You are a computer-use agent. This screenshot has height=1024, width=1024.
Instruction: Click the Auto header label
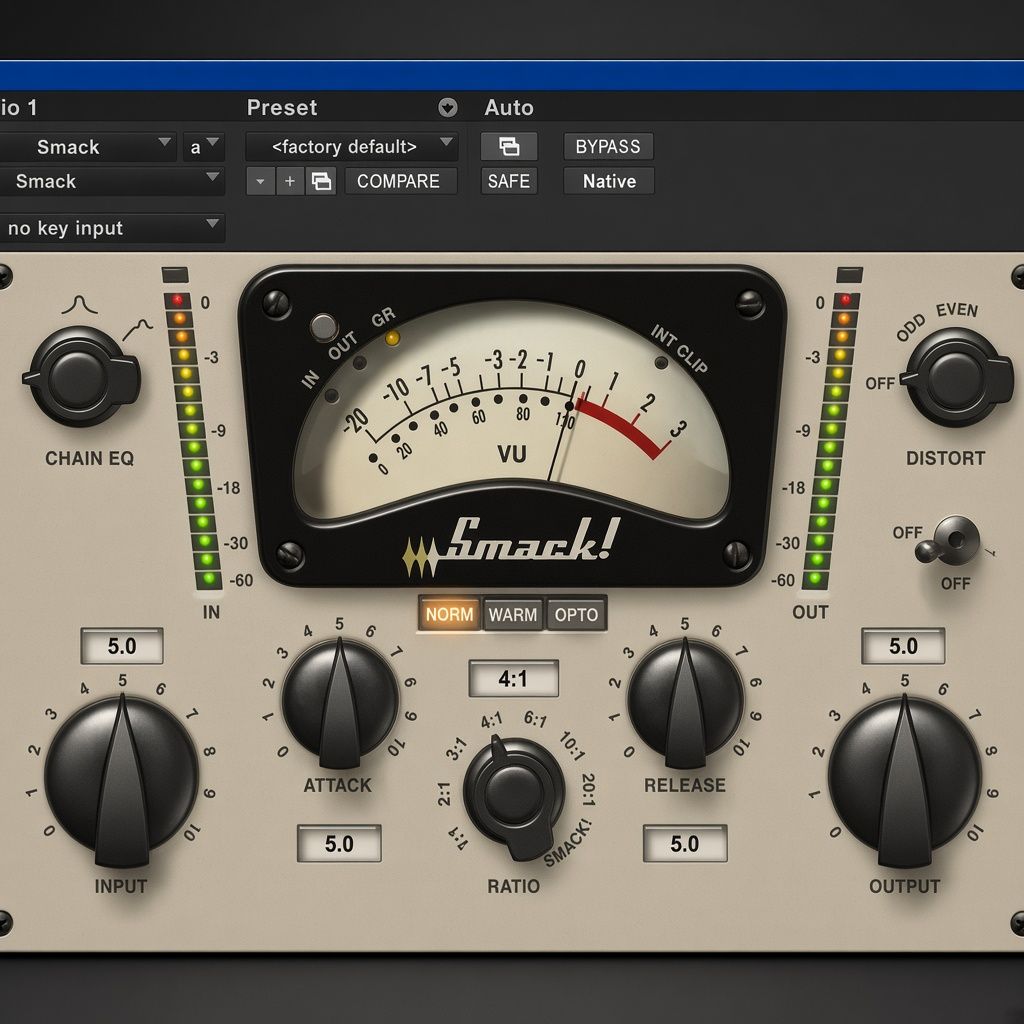point(509,108)
